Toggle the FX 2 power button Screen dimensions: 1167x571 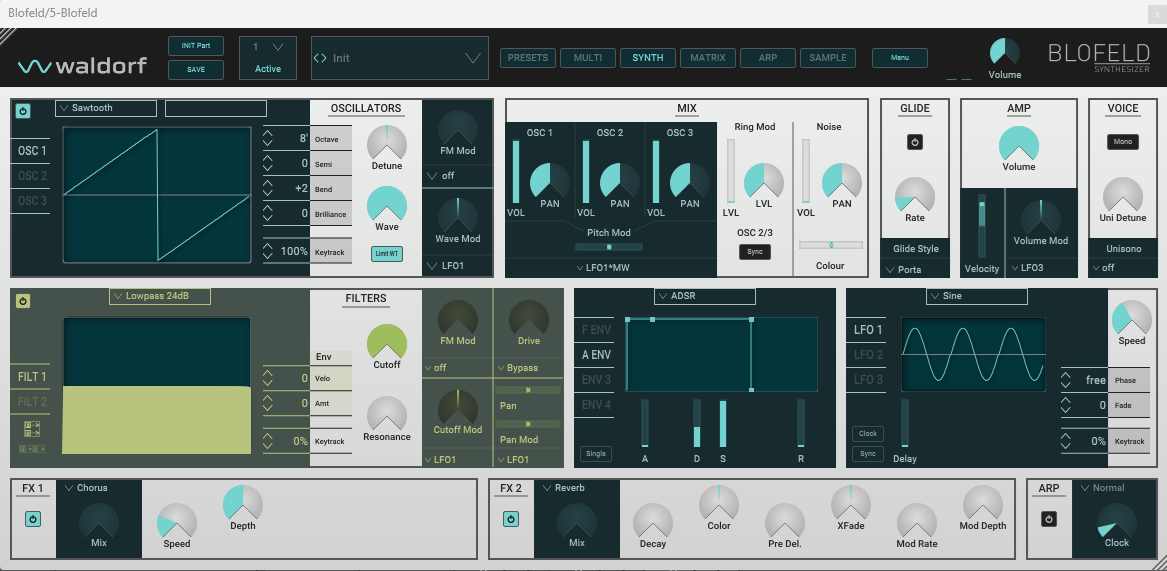coord(511,519)
